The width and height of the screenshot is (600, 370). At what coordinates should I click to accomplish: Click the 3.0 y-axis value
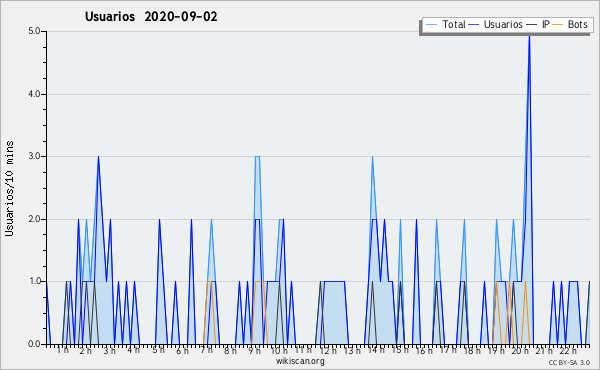[34, 156]
